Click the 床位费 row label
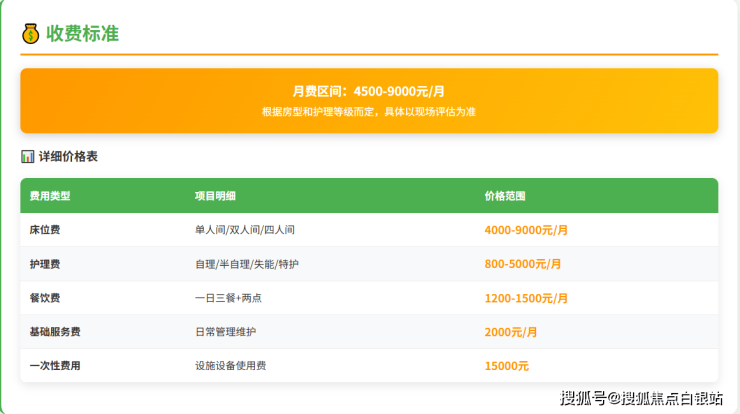 click(45, 230)
